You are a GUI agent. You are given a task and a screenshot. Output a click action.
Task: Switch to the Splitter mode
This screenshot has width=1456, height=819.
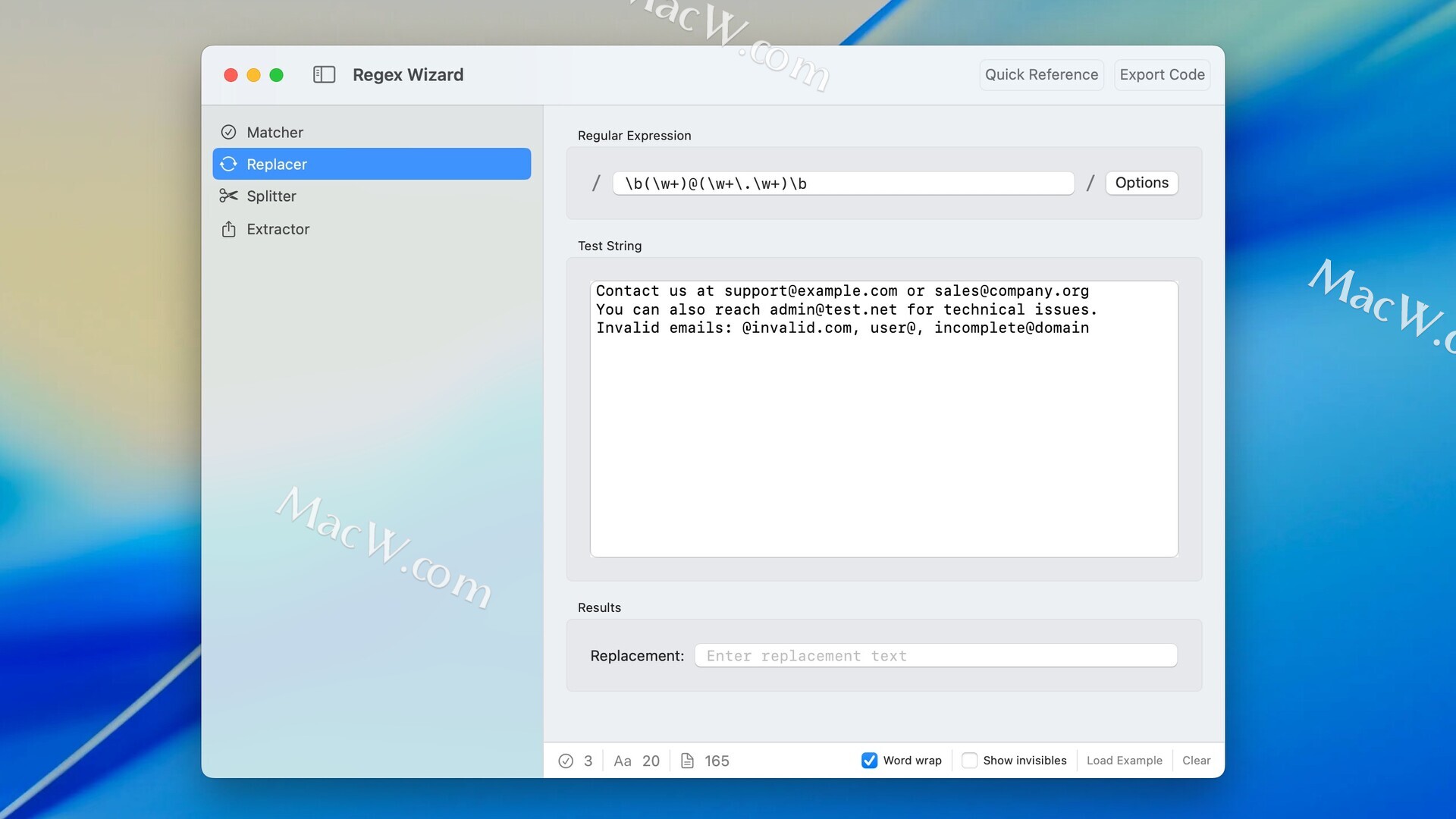click(x=271, y=196)
